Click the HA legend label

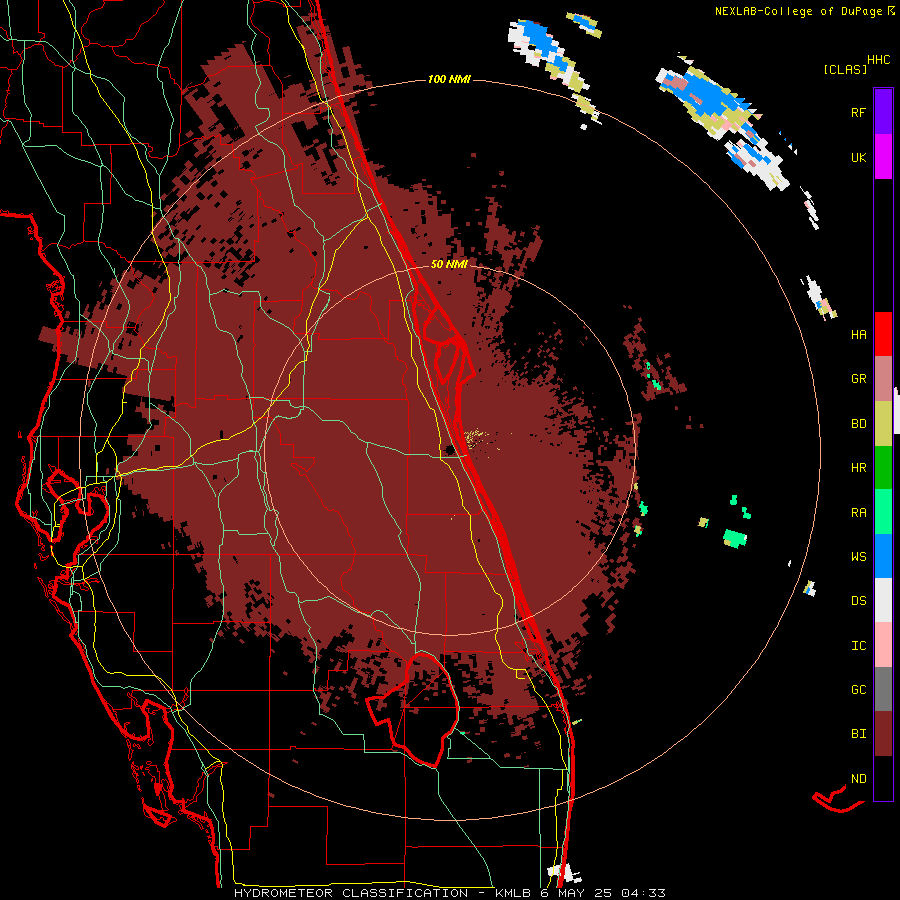[858, 334]
